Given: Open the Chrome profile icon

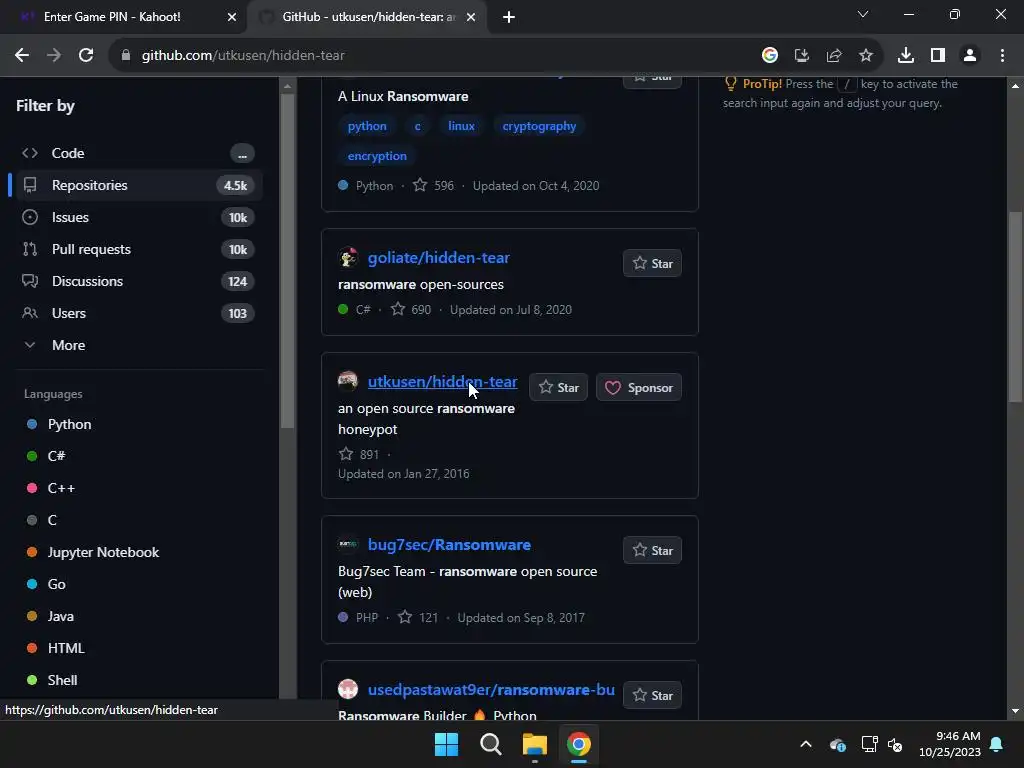Looking at the screenshot, I should pyautogui.click(x=970, y=56).
